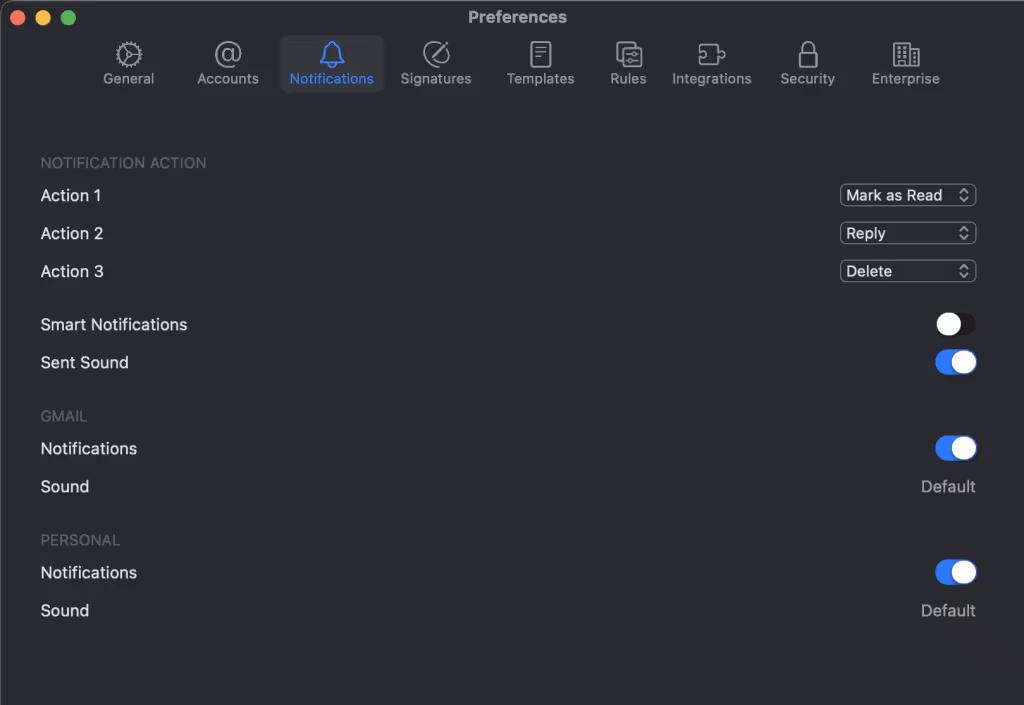Click the Action 2 label
This screenshot has height=705, width=1024.
coord(72,233)
